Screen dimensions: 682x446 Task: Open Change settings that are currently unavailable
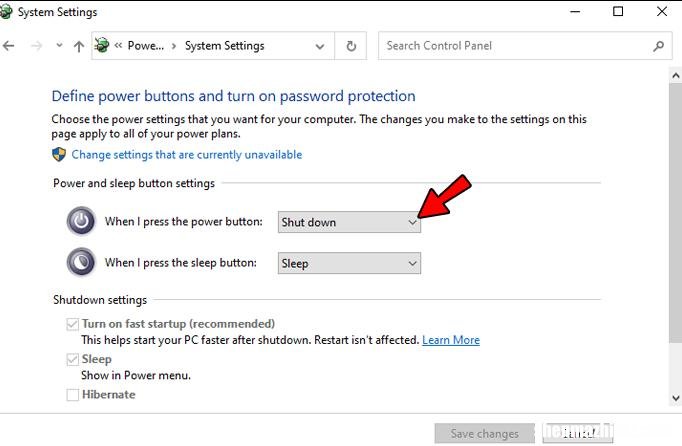point(187,154)
